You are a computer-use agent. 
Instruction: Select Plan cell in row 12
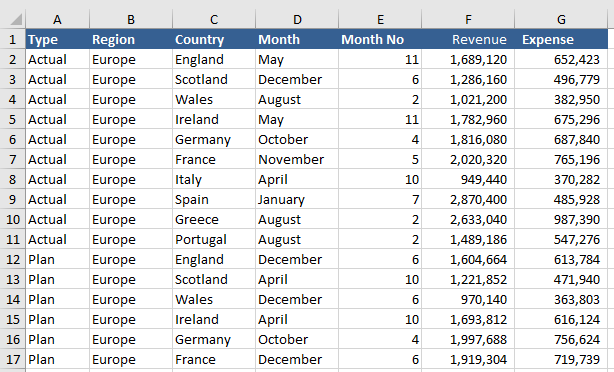58,259
